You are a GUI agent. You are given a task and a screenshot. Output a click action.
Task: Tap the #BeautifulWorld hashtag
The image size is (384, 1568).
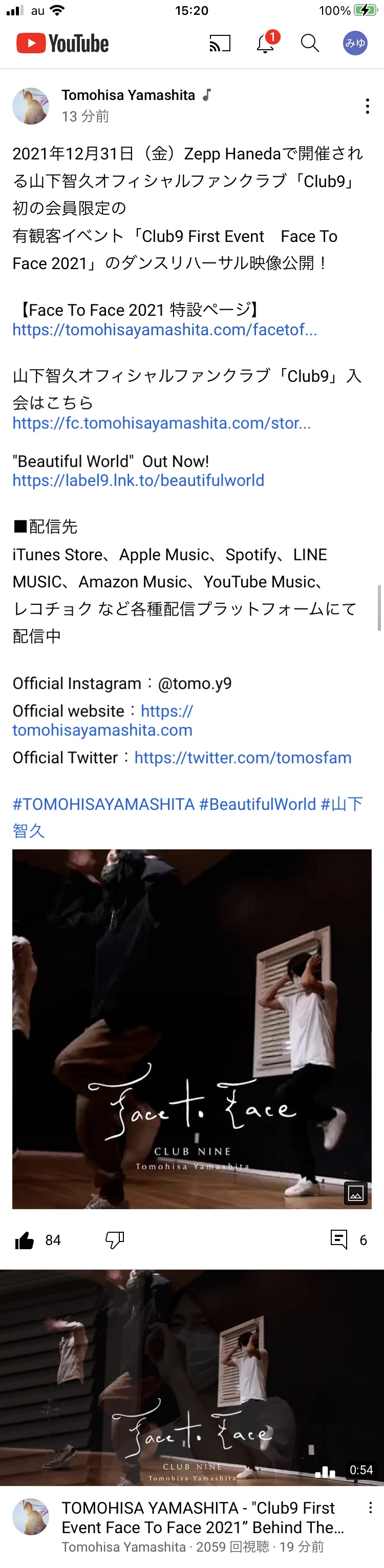[x=258, y=804]
